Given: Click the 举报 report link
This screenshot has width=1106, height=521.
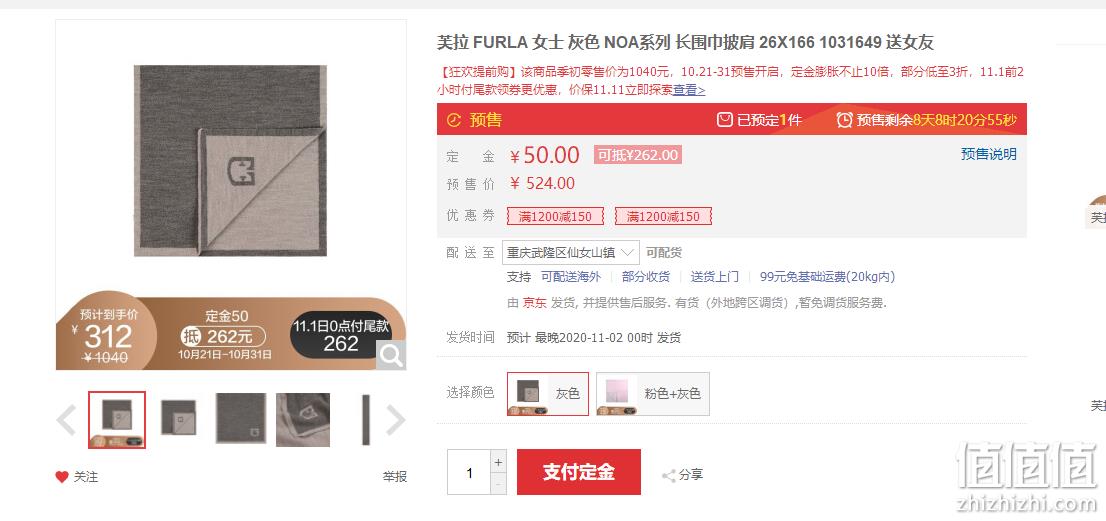Looking at the screenshot, I should click(395, 477).
